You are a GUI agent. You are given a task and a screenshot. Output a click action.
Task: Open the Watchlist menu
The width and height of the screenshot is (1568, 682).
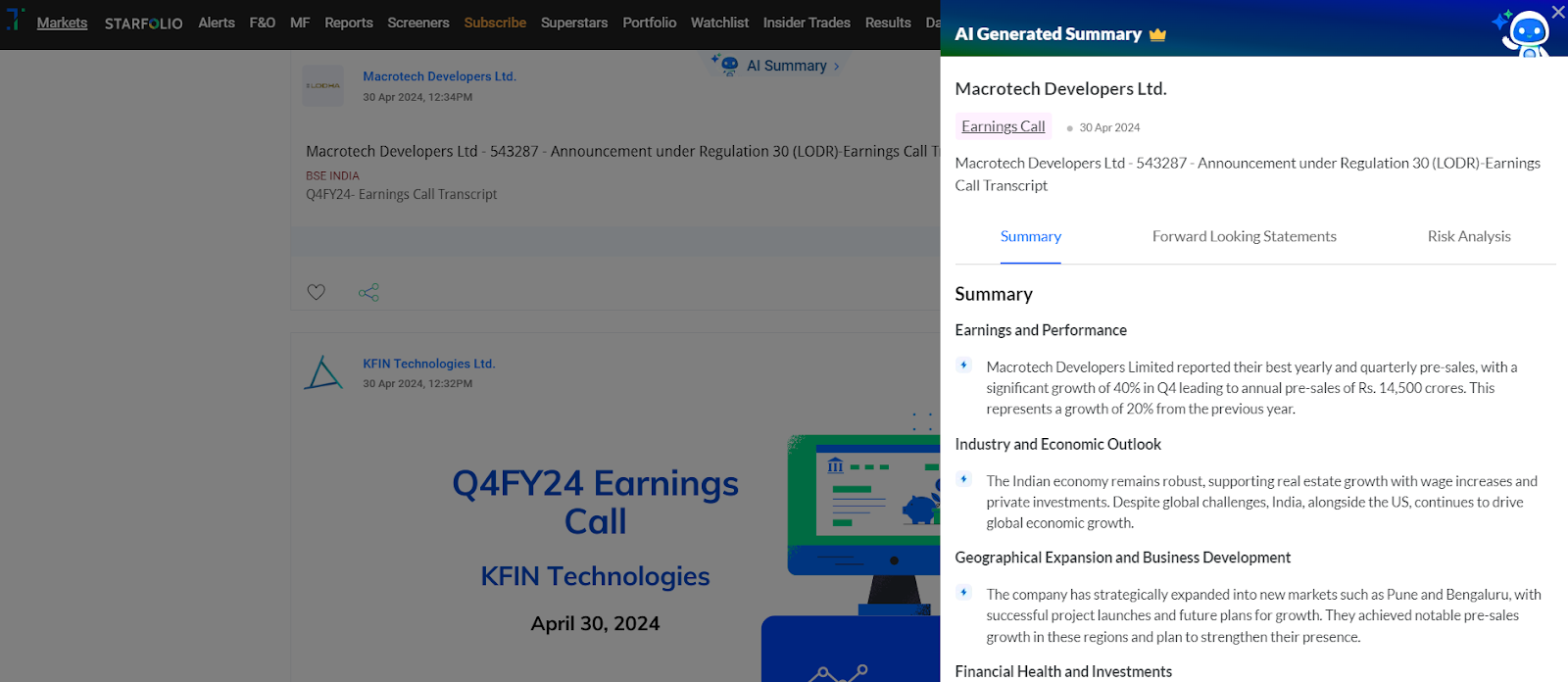click(719, 23)
